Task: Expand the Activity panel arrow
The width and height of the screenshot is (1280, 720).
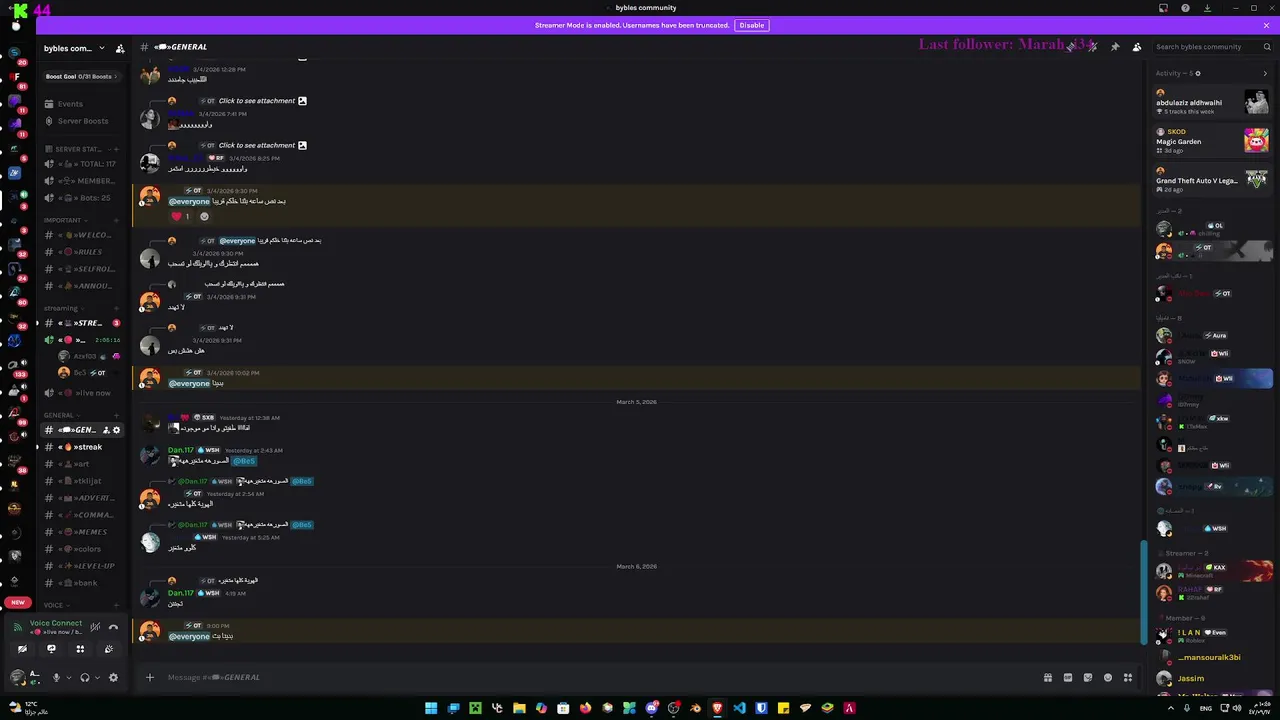Action: (1265, 73)
